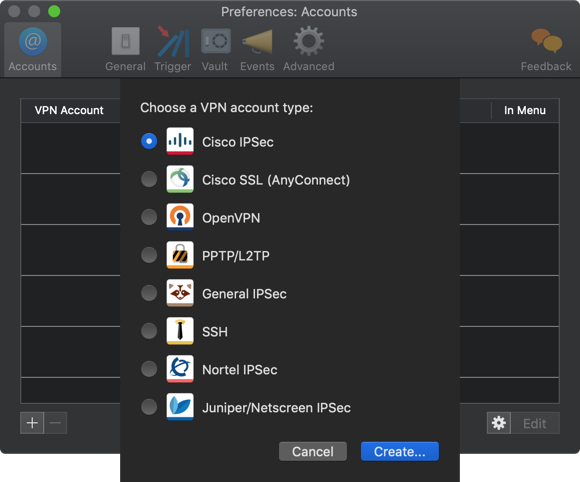The image size is (580, 482).
Task: Open the Trigger preferences pane
Action: (173, 50)
